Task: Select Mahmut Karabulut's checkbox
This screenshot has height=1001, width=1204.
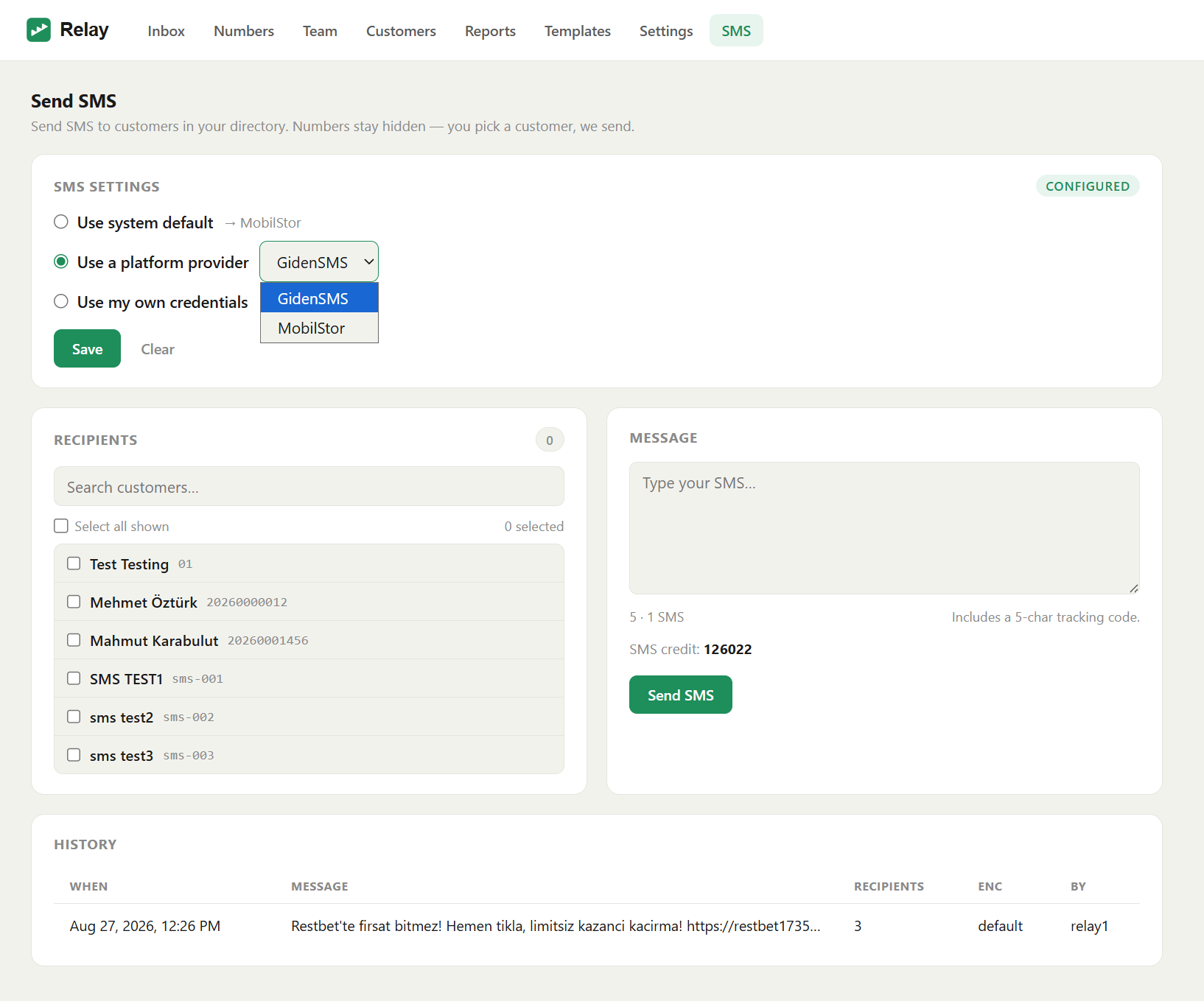Action: [74, 640]
